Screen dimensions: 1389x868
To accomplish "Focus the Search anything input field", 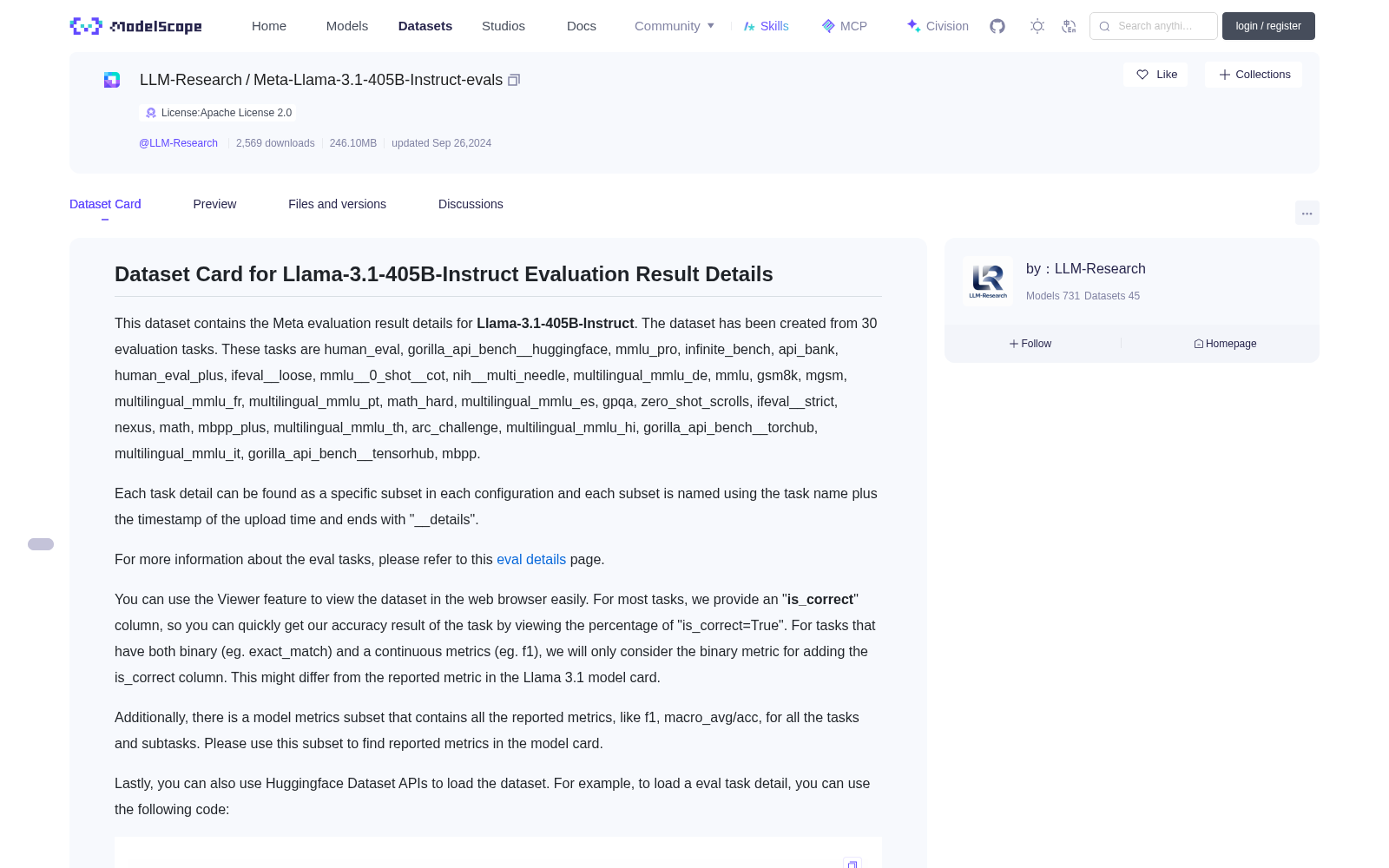I will tap(1154, 26).
